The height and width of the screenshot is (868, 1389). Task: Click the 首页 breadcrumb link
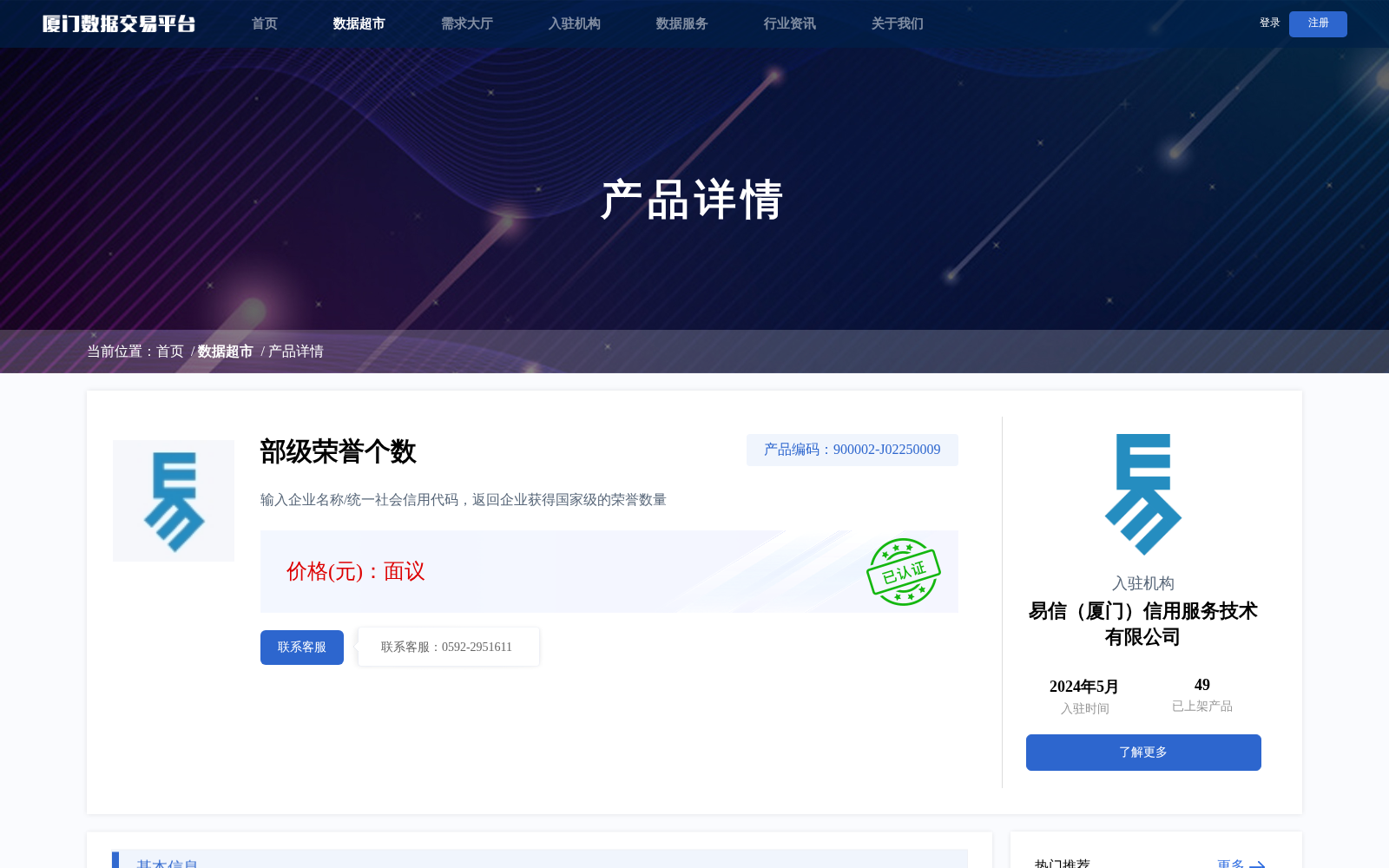pos(170,352)
